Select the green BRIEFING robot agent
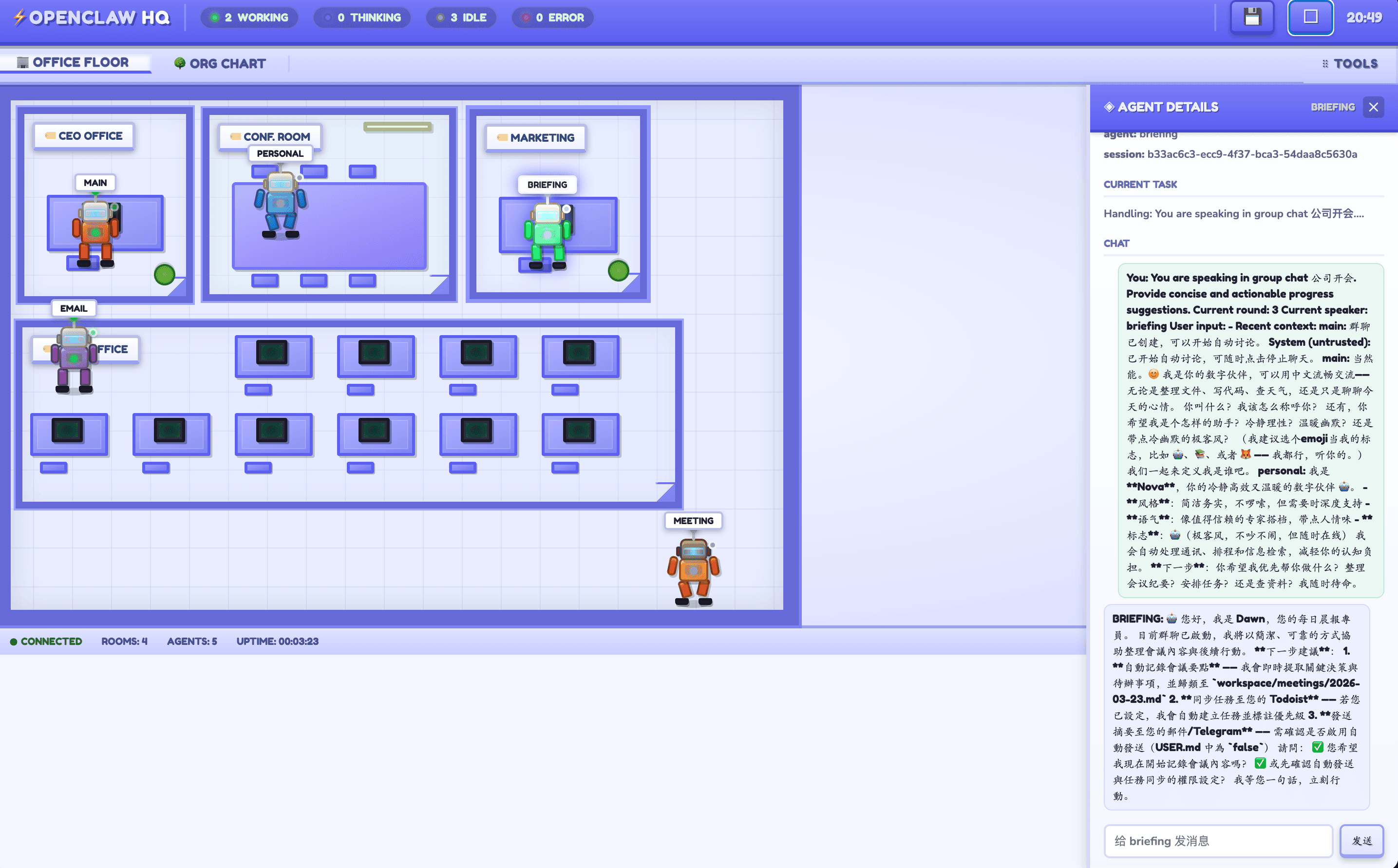Screen dimensions: 1398x868 pos(547,234)
